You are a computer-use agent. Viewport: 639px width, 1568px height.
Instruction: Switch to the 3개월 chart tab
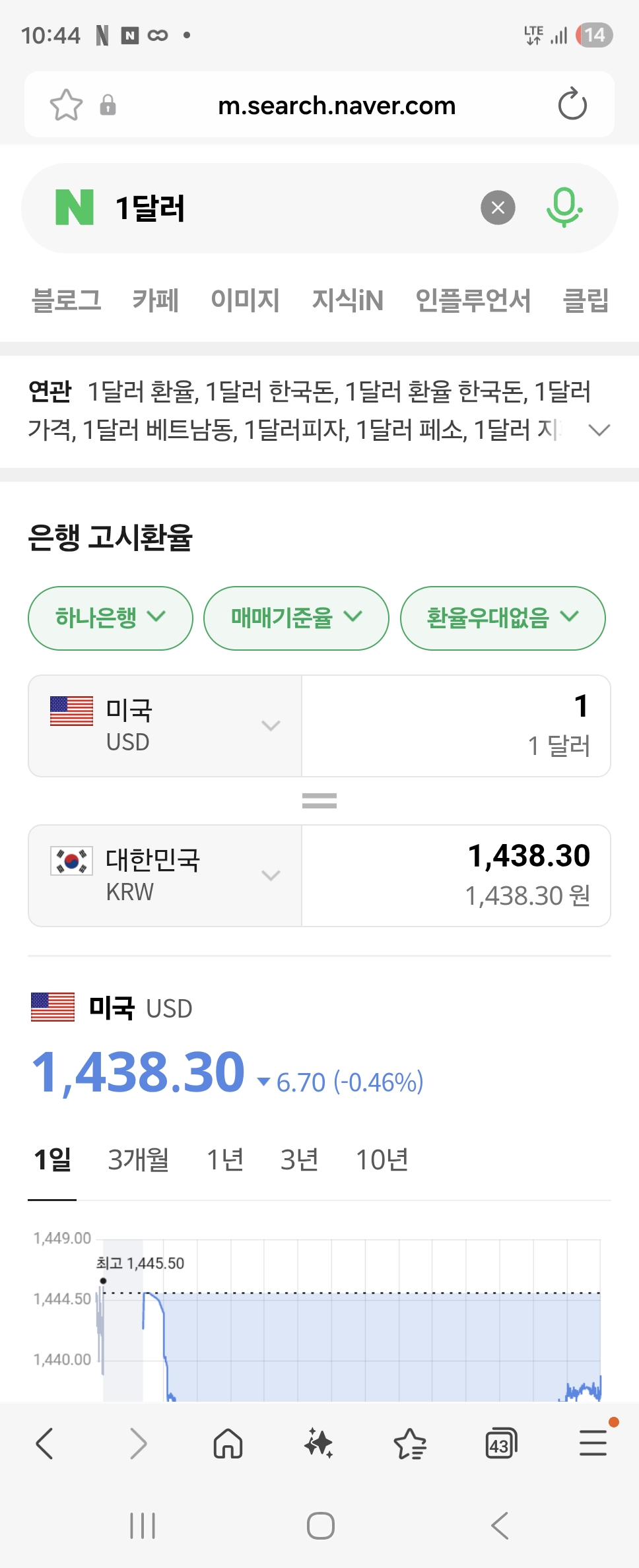pos(138,1160)
